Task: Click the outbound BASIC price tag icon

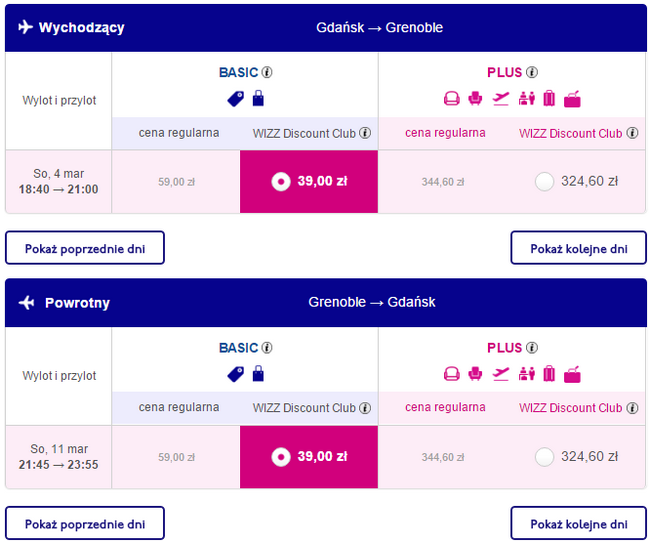Action: point(236,98)
